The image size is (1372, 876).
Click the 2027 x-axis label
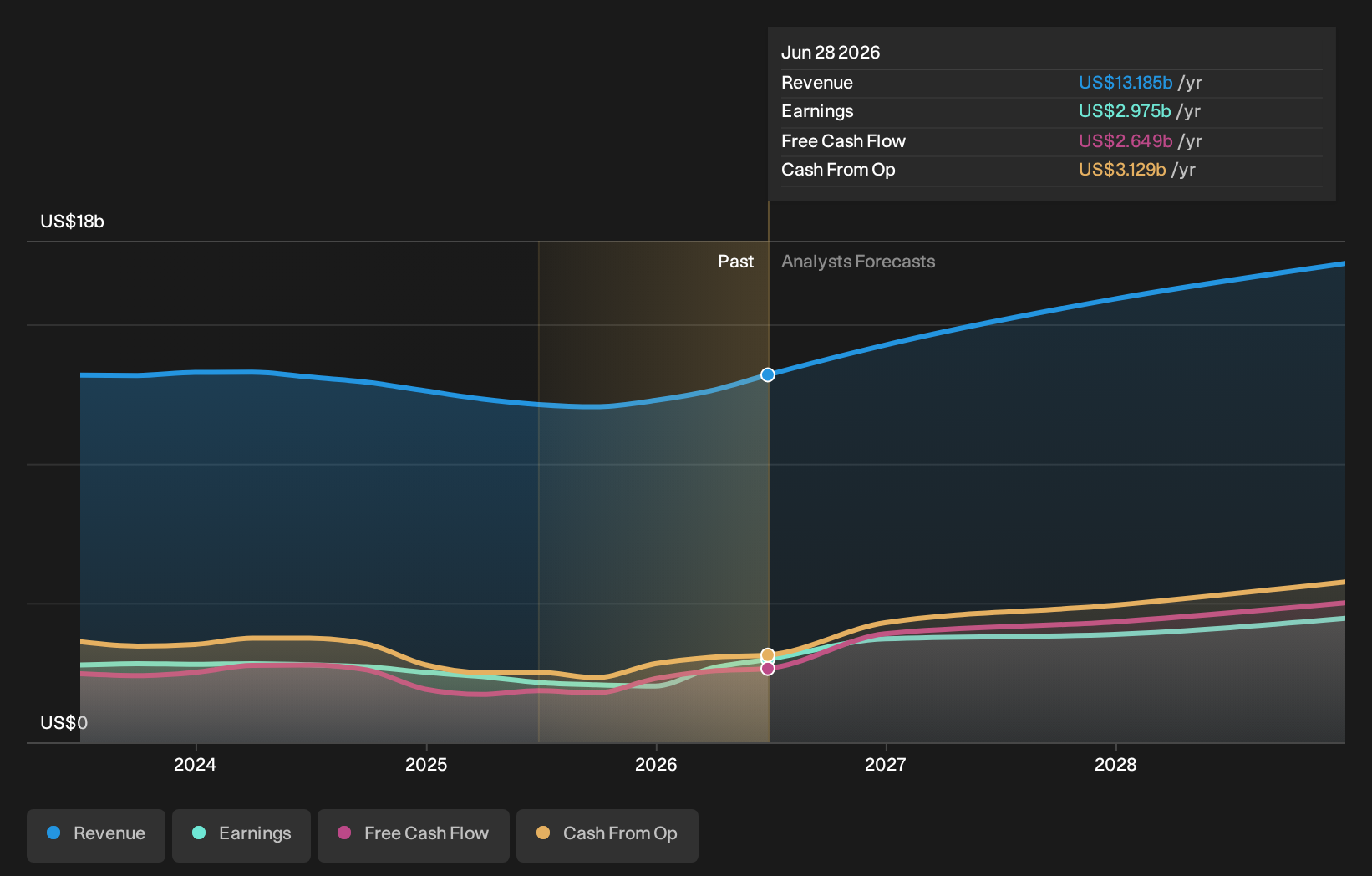point(886,764)
